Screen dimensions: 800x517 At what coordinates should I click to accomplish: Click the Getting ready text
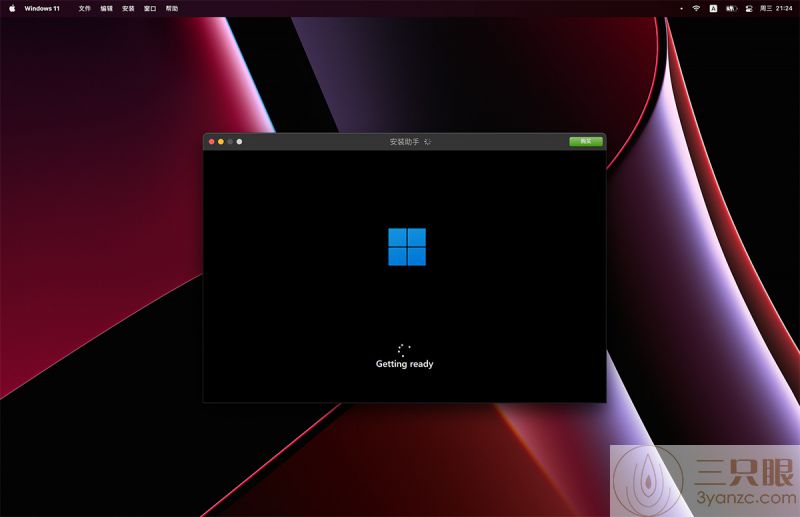click(405, 364)
